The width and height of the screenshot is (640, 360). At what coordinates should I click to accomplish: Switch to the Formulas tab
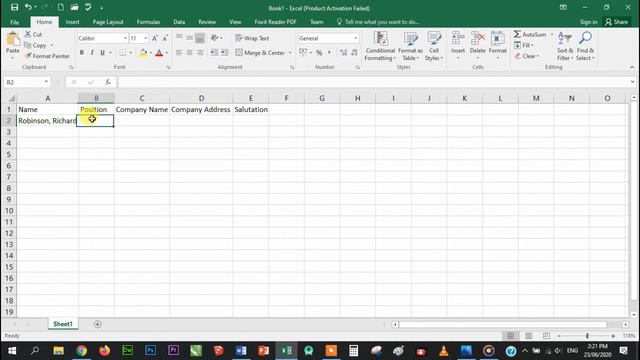[148, 22]
